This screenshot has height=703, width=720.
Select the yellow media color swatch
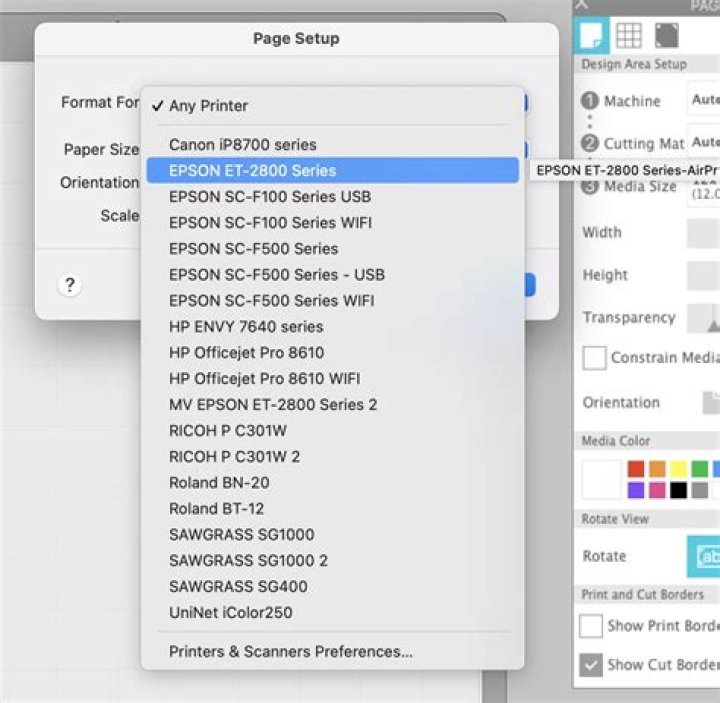click(x=678, y=469)
